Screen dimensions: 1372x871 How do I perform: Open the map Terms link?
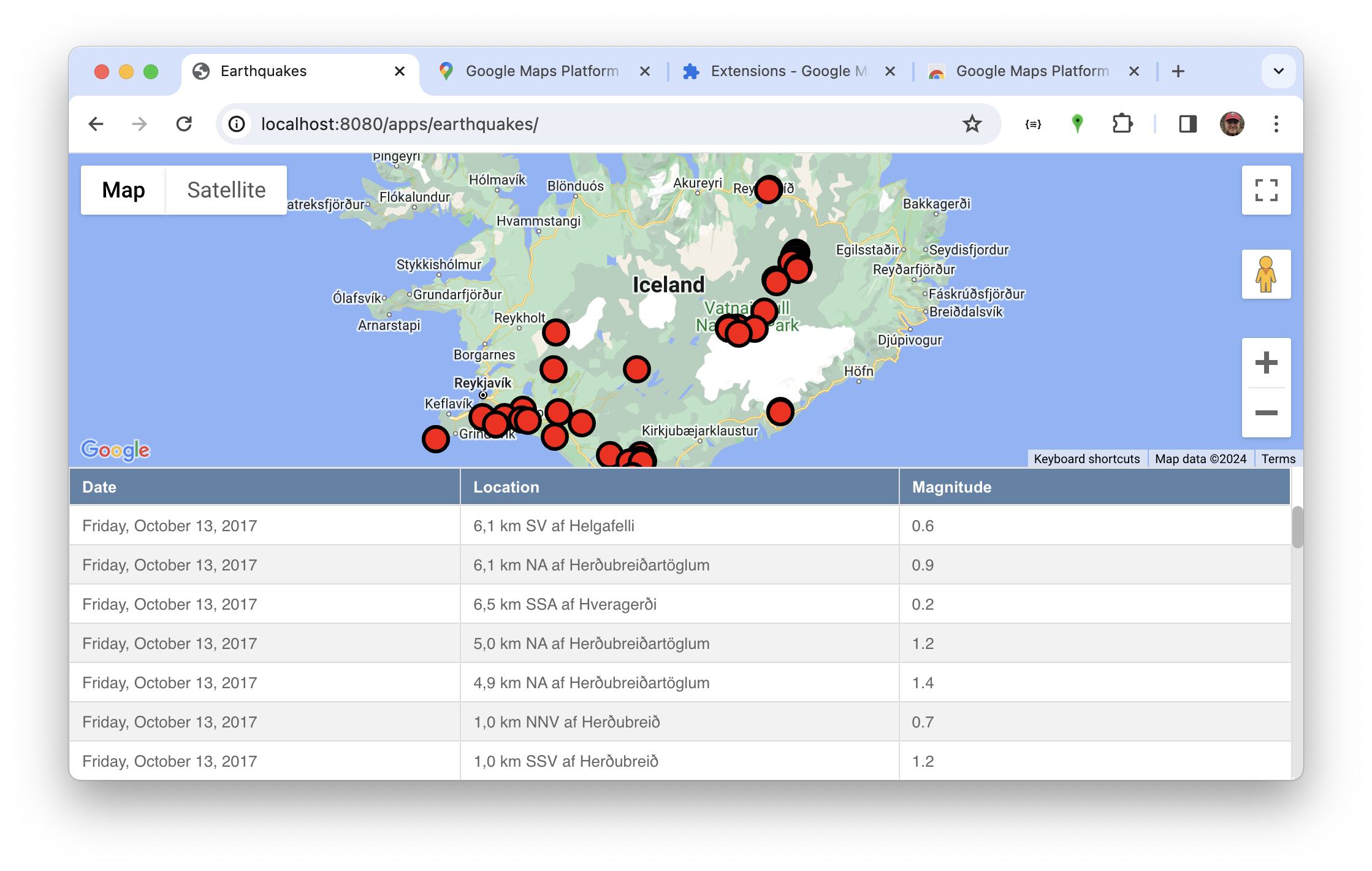[x=1278, y=459]
